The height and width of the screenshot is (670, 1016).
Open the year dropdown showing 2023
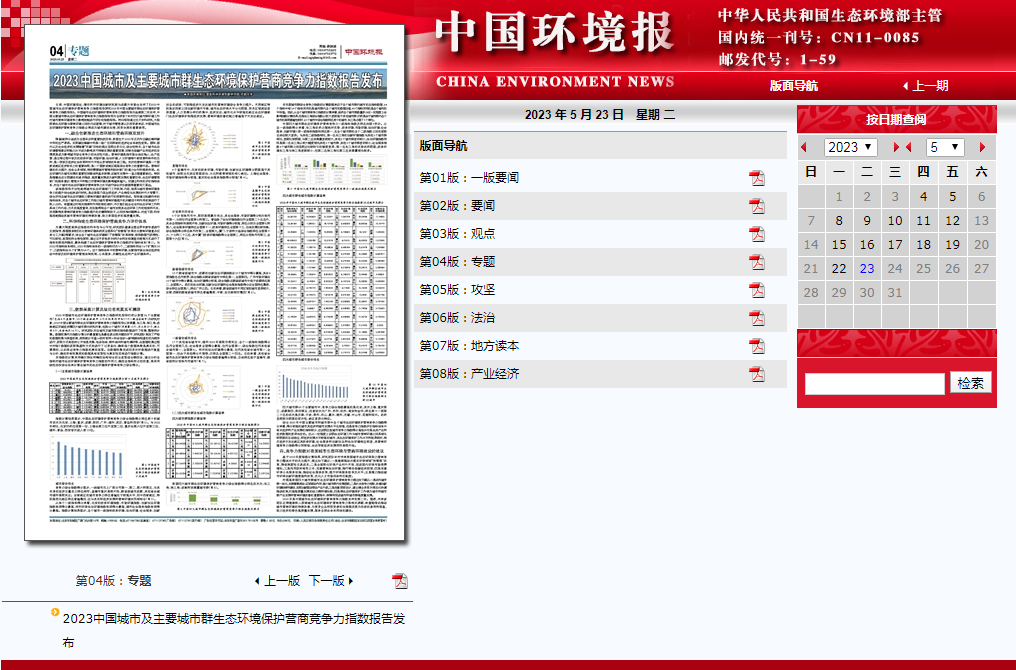[x=851, y=147]
